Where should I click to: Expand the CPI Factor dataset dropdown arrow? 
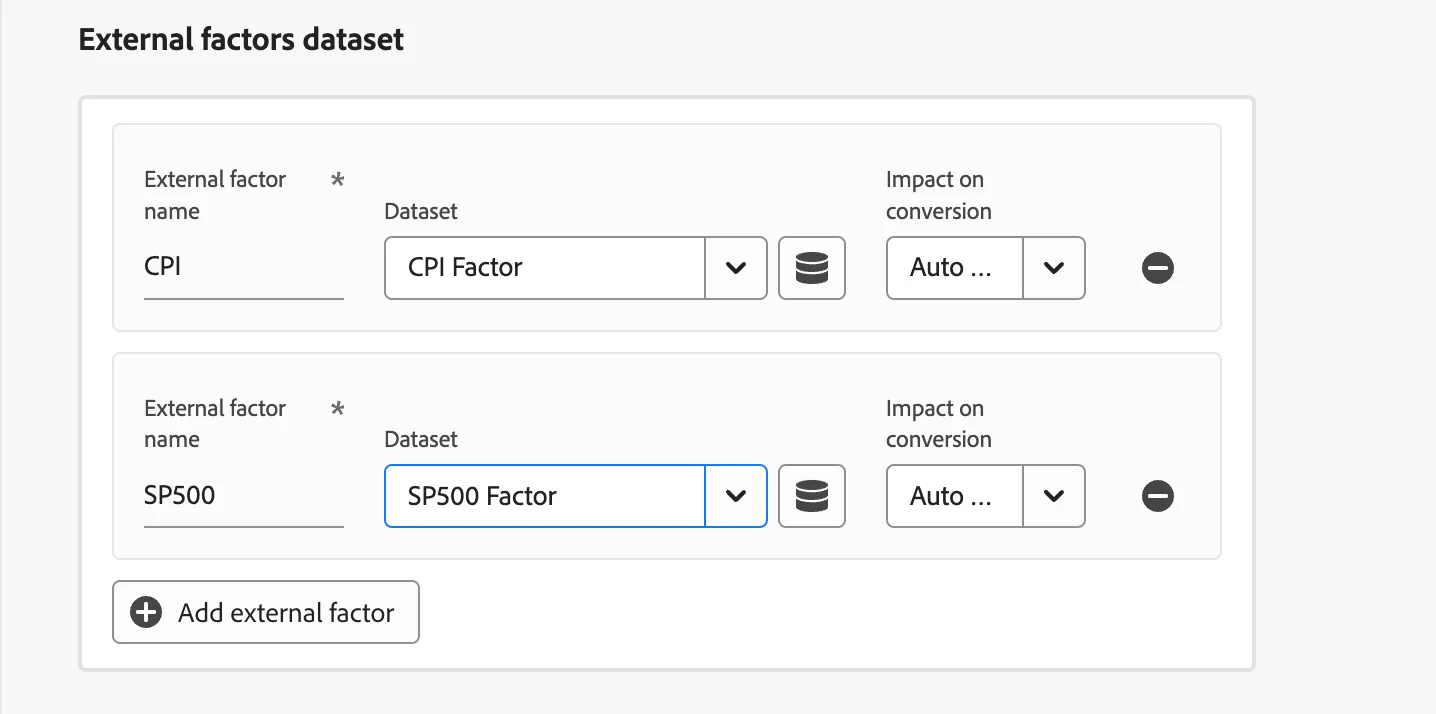click(736, 268)
